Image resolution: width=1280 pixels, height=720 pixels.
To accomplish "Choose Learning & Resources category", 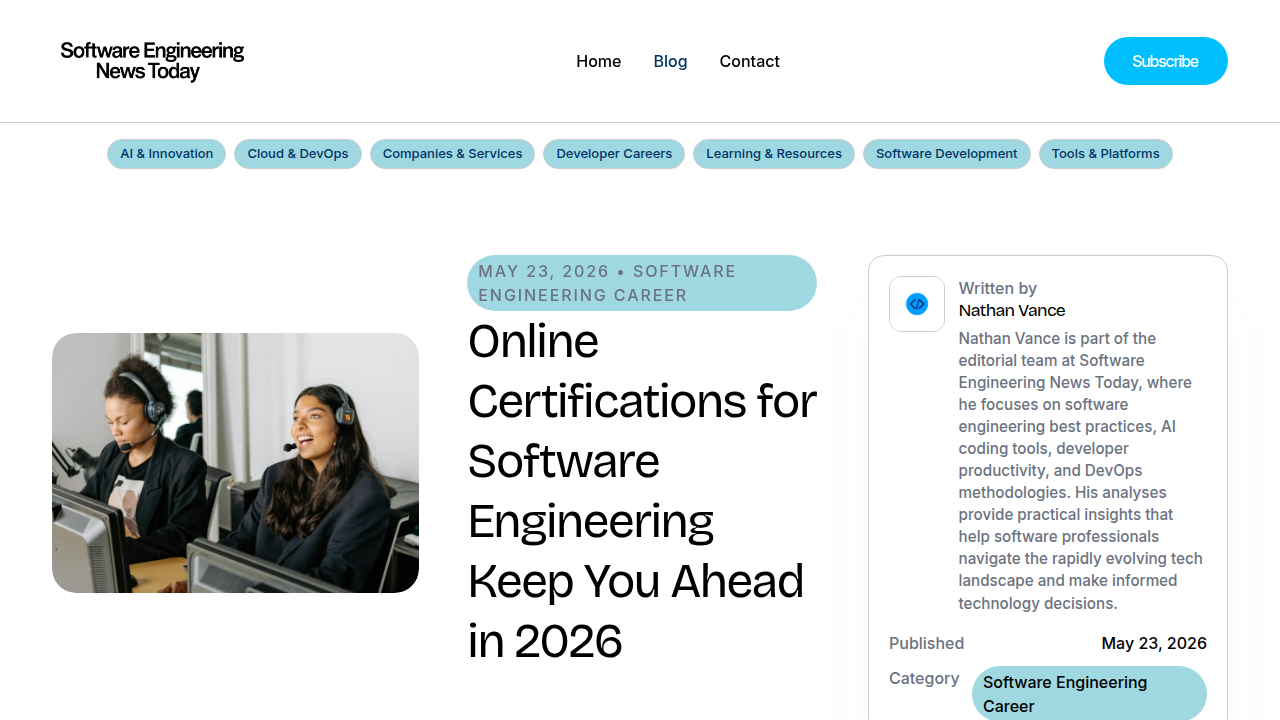I will point(774,154).
